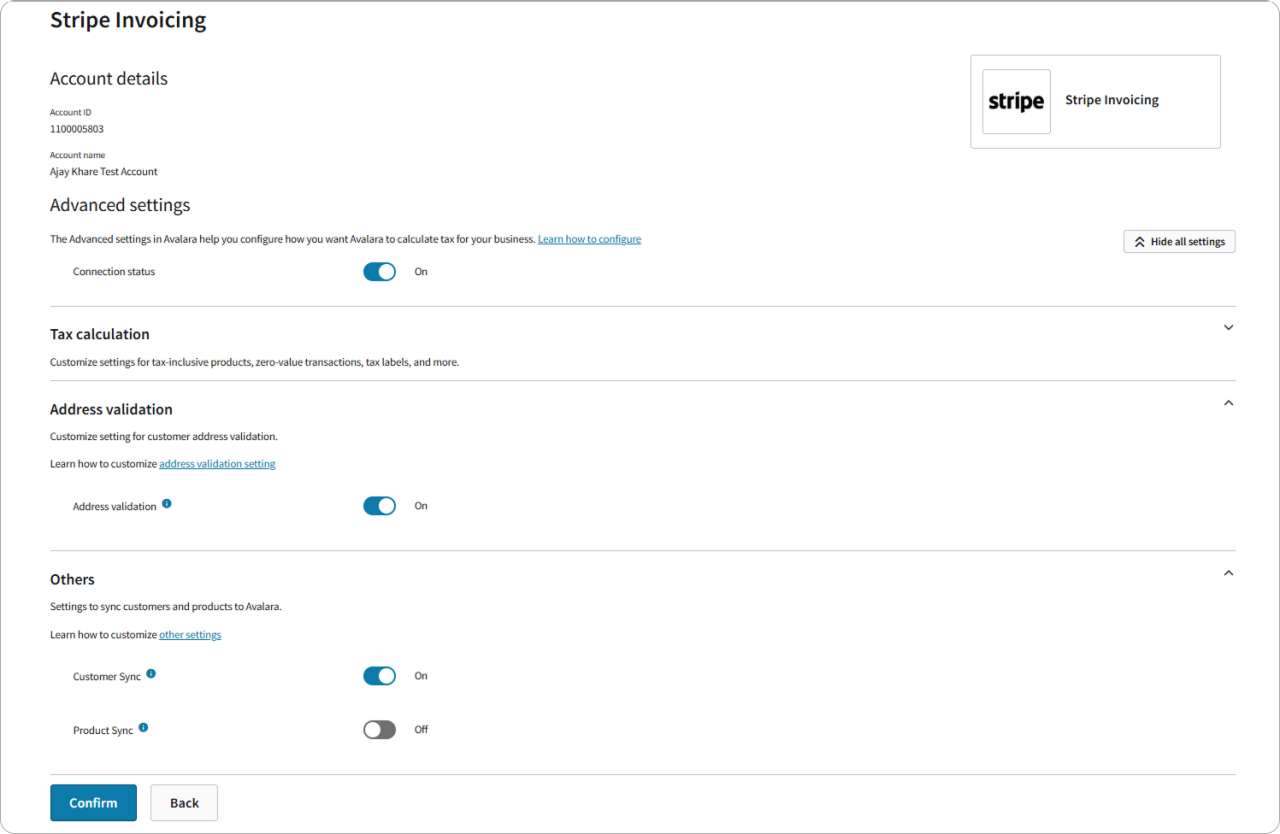This screenshot has width=1280, height=834.
Task: Click the info icon beside Address validation
Action: point(167,504)
